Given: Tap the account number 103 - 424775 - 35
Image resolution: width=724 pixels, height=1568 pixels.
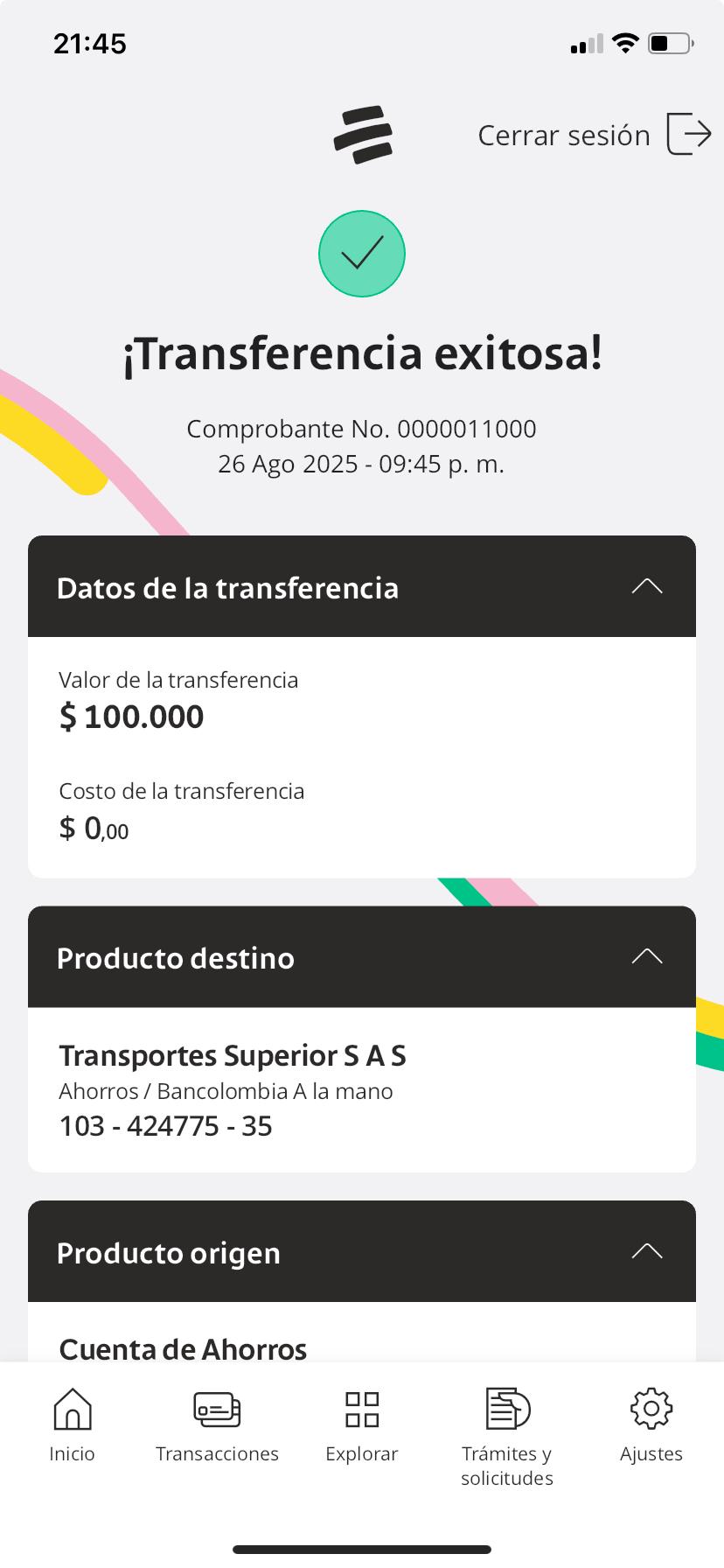Looking at the screenshot, I should [x=166, y=1126].
